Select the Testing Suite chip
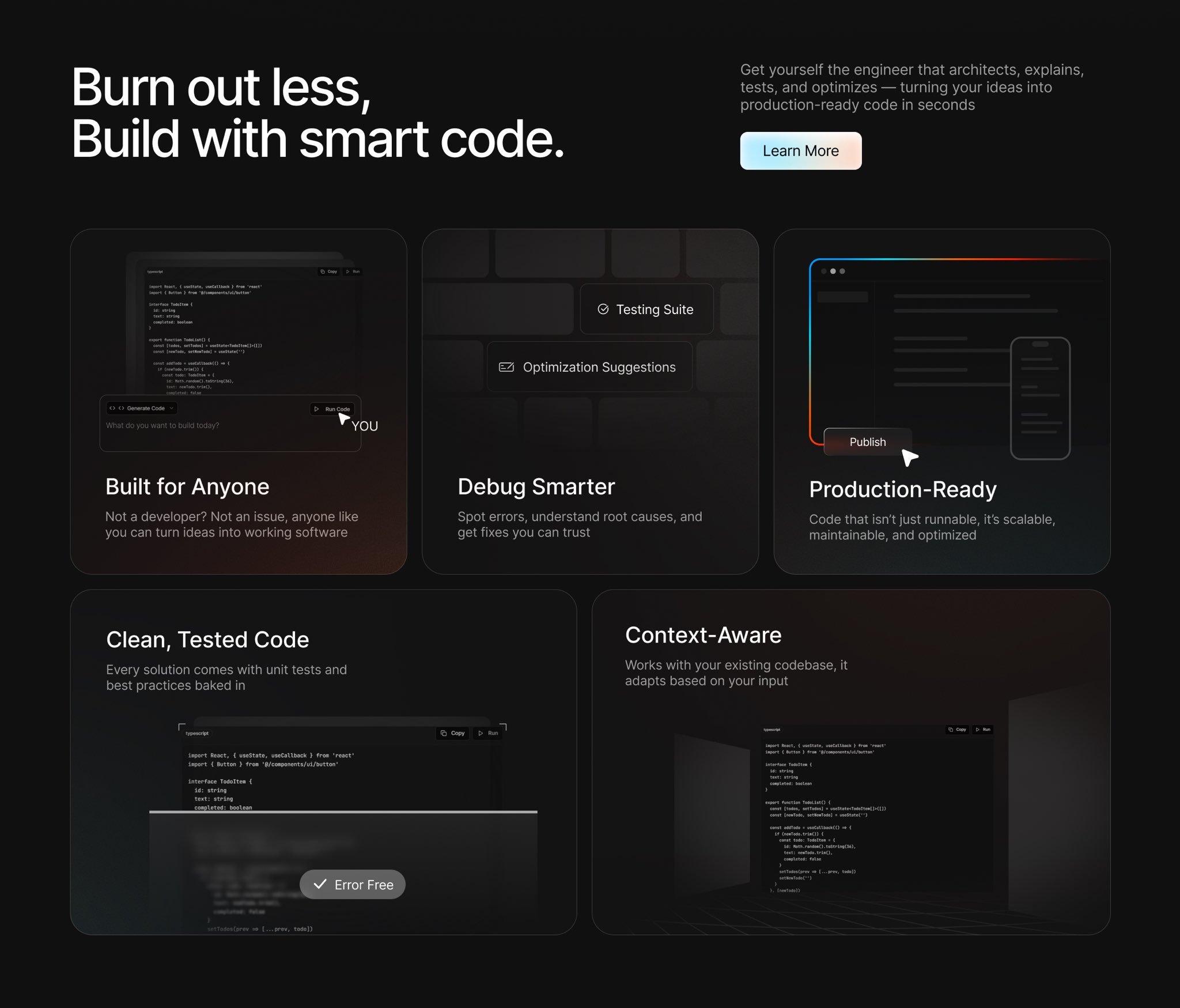Screen dimensions: 1180x1008 click(646, 309)
